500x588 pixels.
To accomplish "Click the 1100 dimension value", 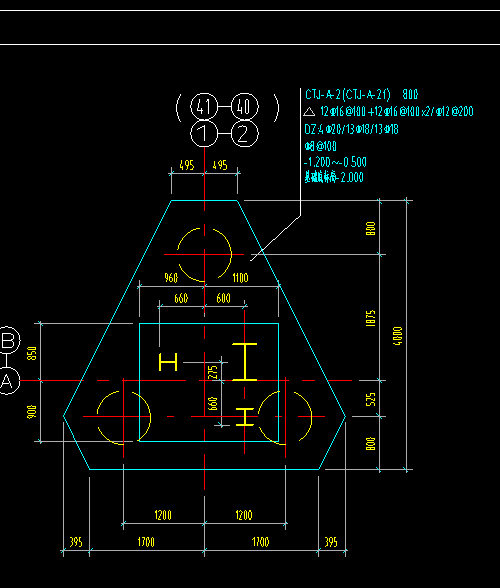I will tap(240, 278).
